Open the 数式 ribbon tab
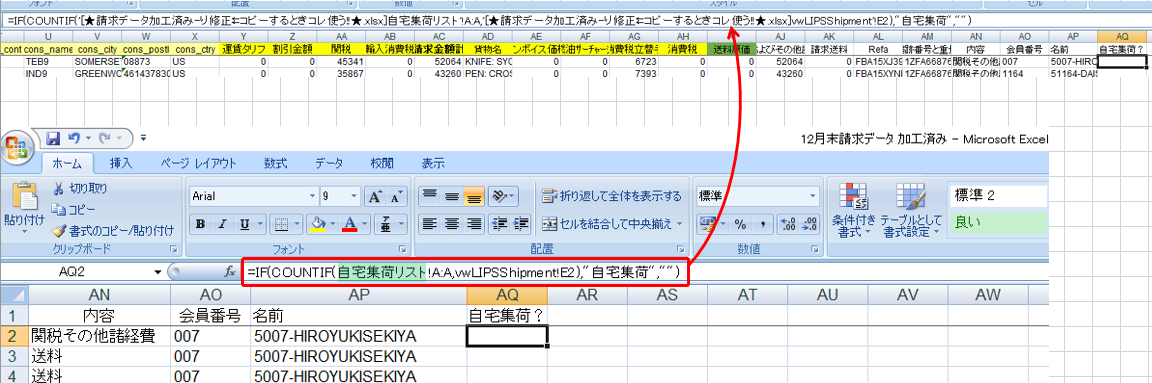 tap(276, 162)
